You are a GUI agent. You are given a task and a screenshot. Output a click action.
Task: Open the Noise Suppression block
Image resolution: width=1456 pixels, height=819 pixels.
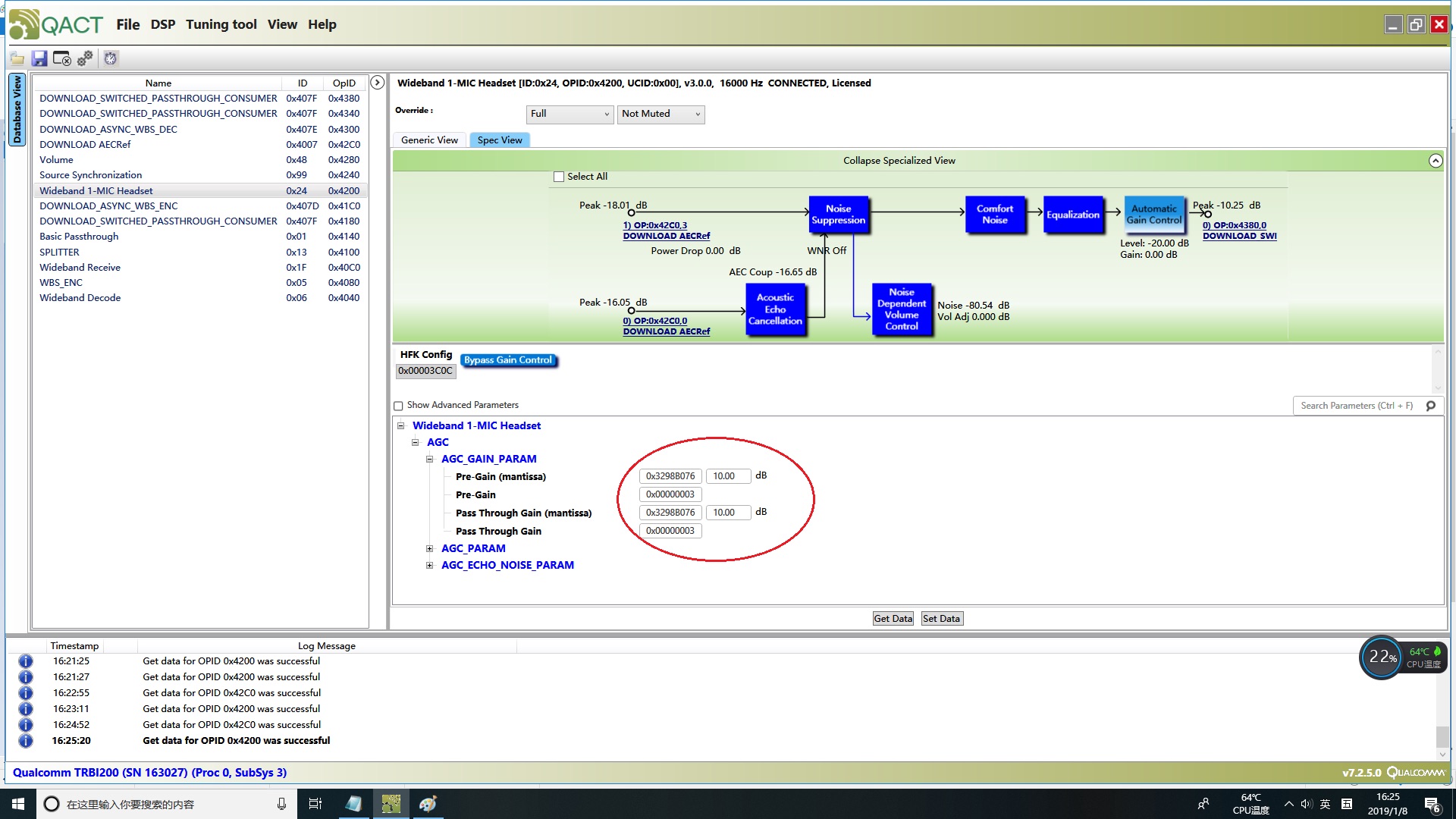pos(838,215)
